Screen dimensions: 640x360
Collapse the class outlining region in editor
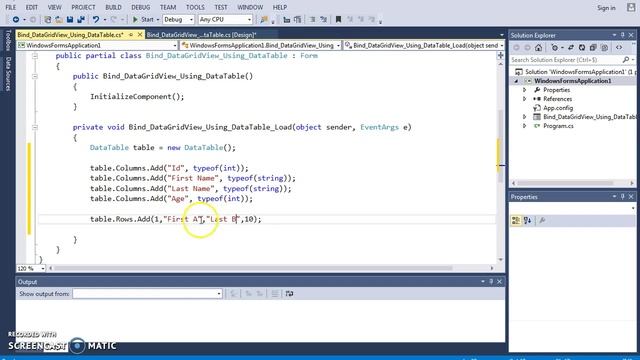(x=35, y=56)
